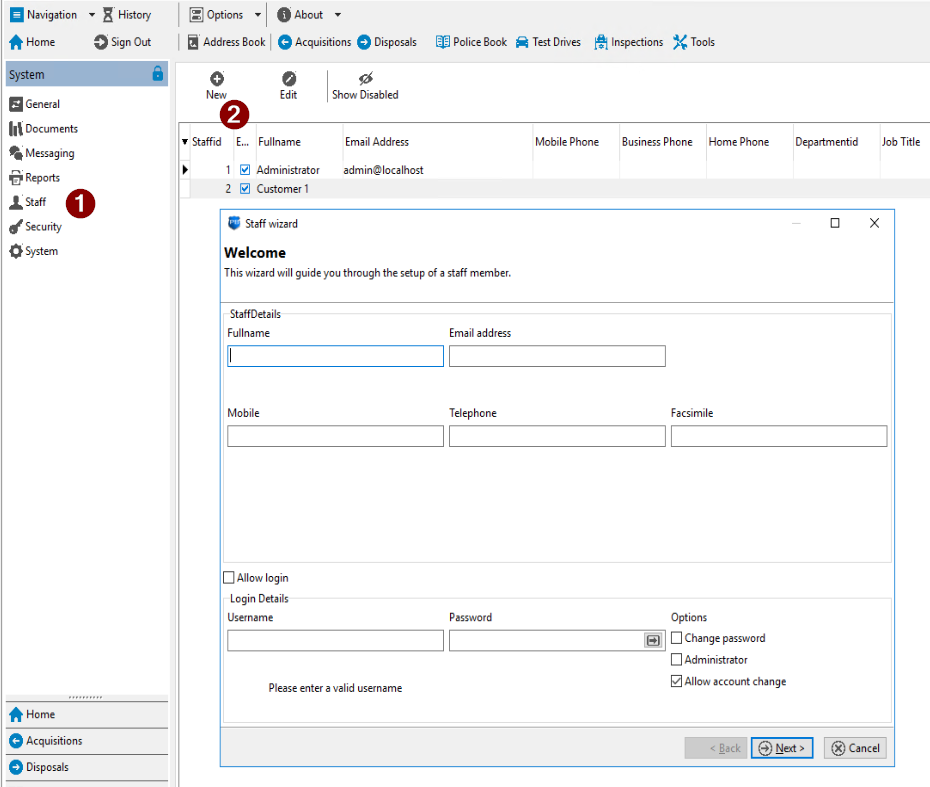Expand the Navigation dropdown arrow
This screenshot has width=930, height=787.
click(92, 15)
